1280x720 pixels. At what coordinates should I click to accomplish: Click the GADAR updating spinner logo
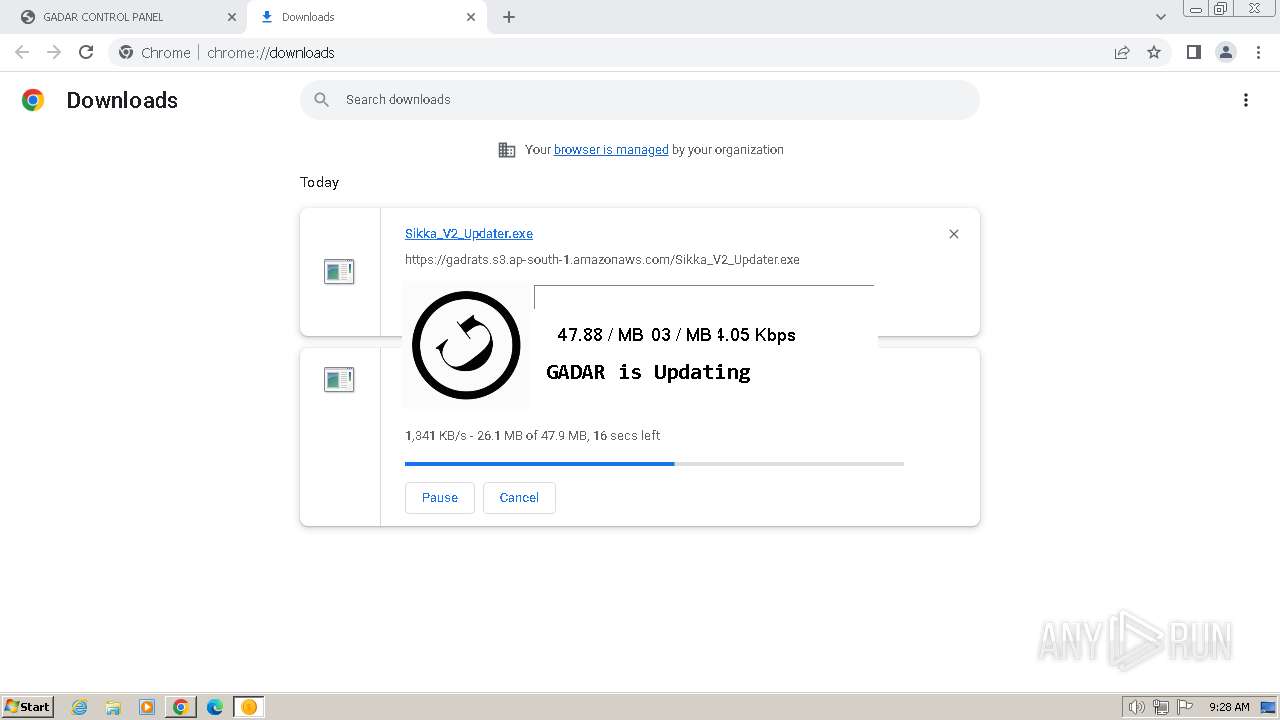[x=466, y=345]
